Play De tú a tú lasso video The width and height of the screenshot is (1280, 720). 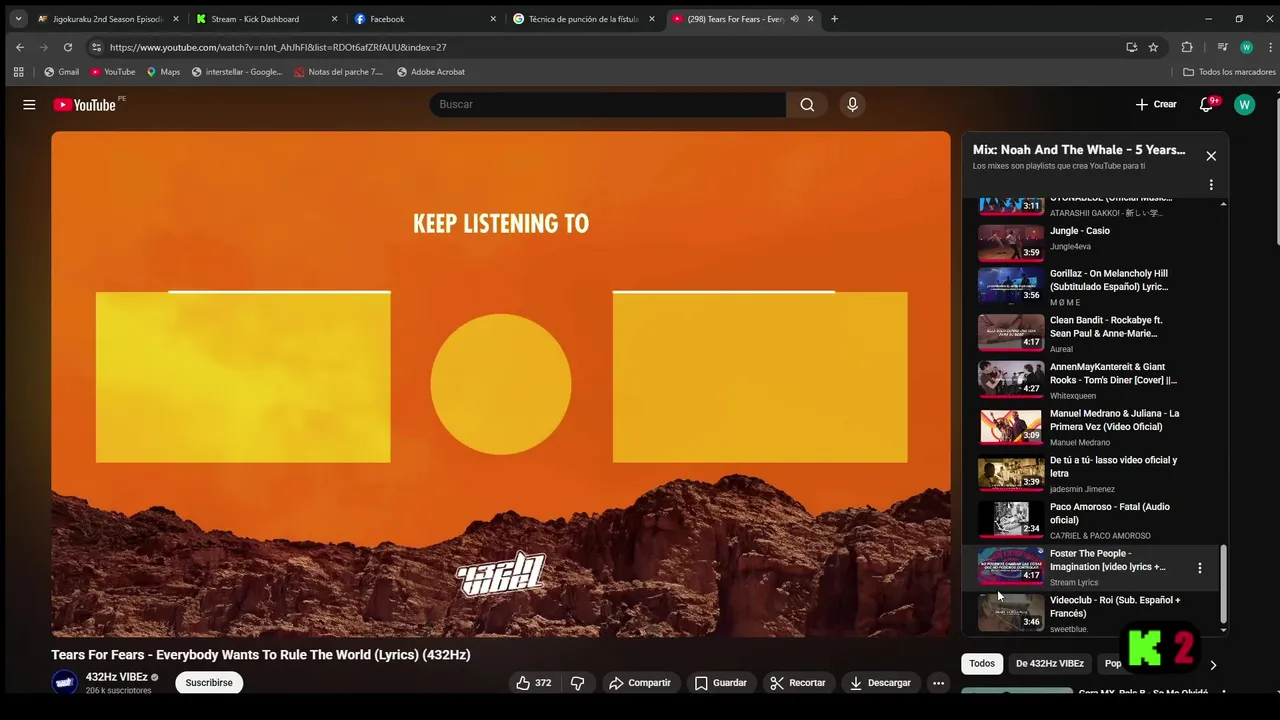point(1091,473)
